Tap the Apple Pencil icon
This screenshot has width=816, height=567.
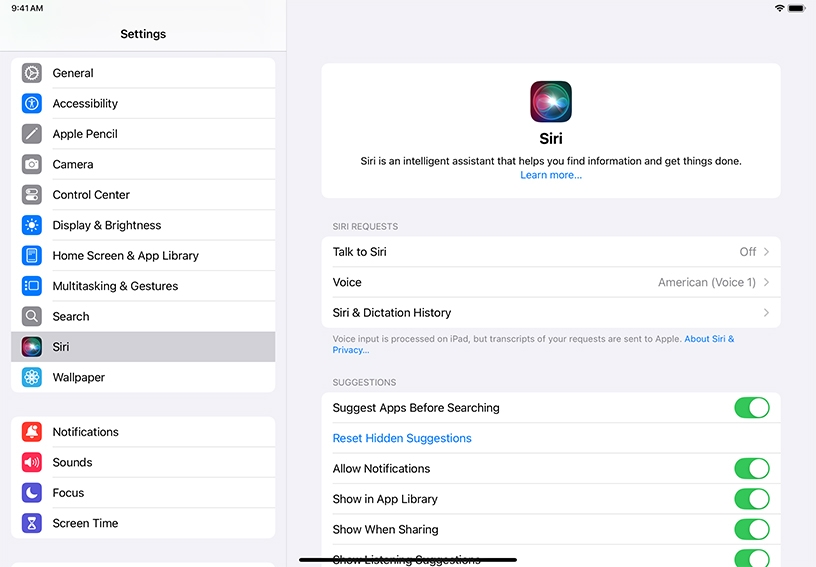point(32,134)
